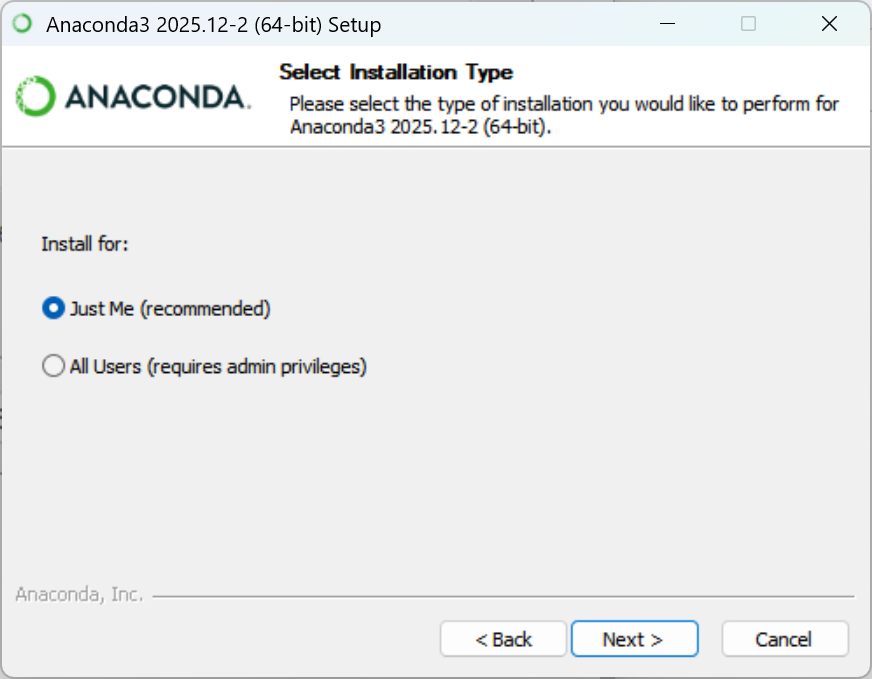Minimize the Anaconda3 Setup window
Screen dimensions: 872x679
(x=667, y=24)
